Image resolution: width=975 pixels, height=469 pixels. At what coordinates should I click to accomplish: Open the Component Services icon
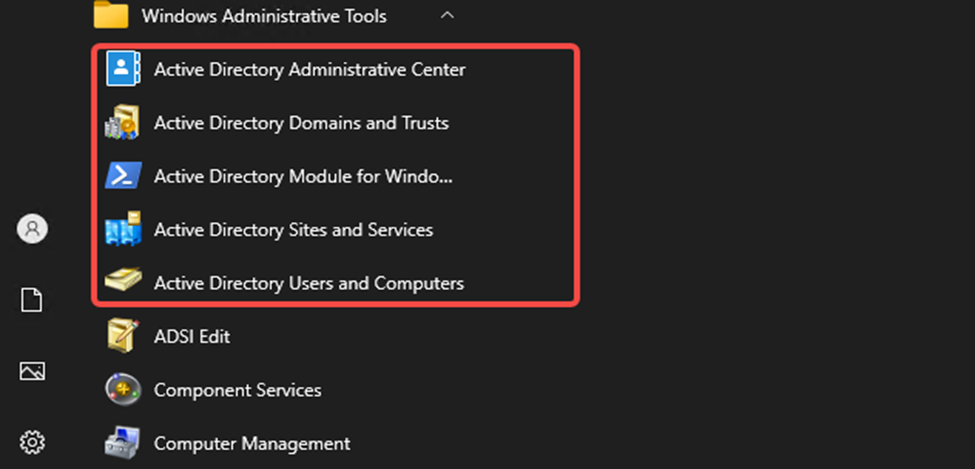(122, 390)
